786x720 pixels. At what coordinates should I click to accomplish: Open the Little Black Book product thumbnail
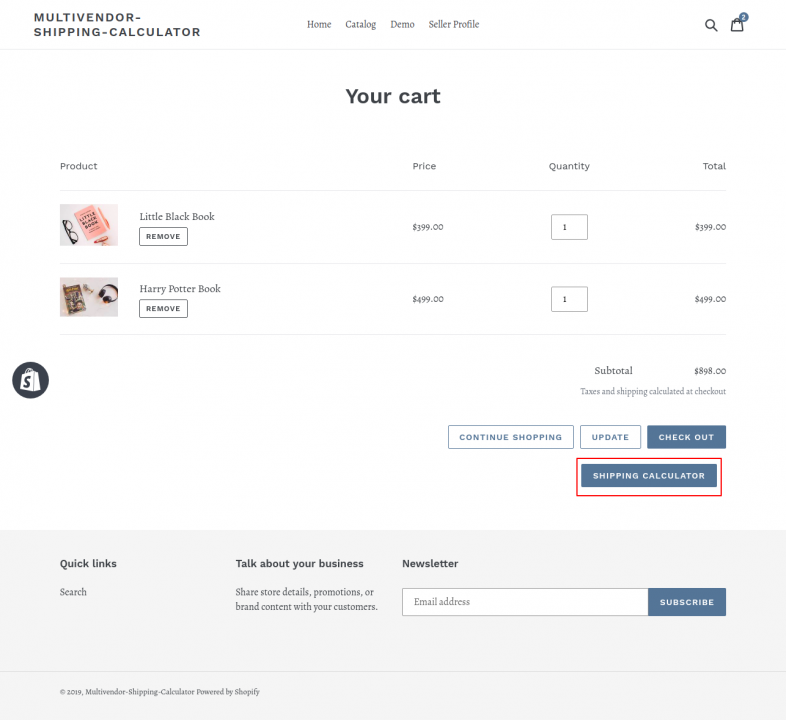(89, 225)
